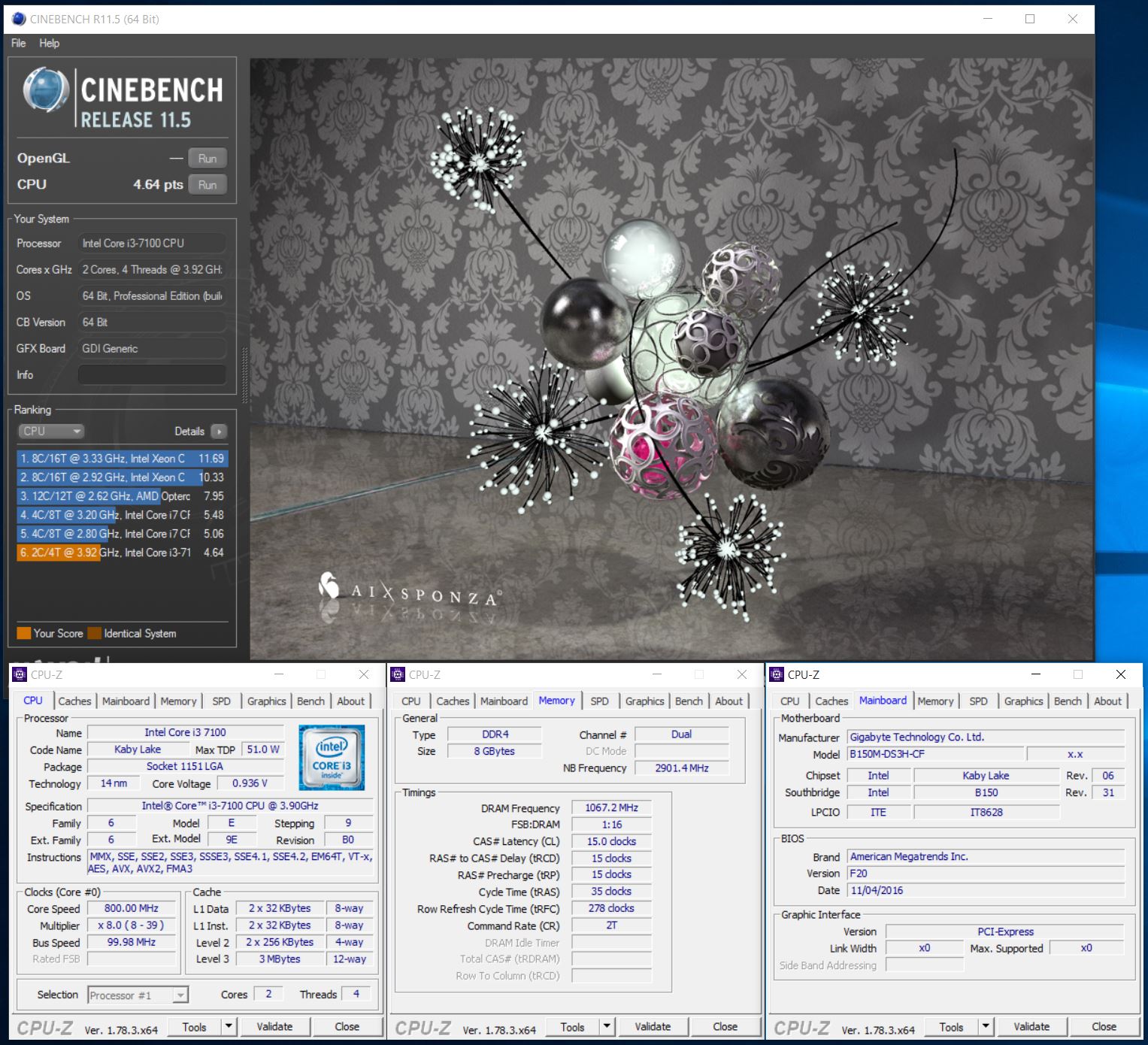Run the OpenGL benchmark

[x=207, y=159]
